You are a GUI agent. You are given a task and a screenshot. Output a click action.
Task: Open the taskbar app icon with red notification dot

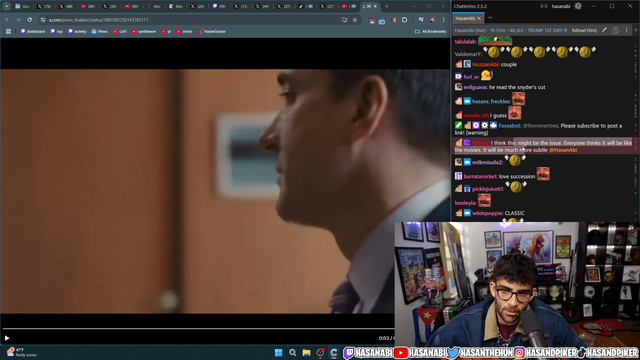[x=320, y=353]
